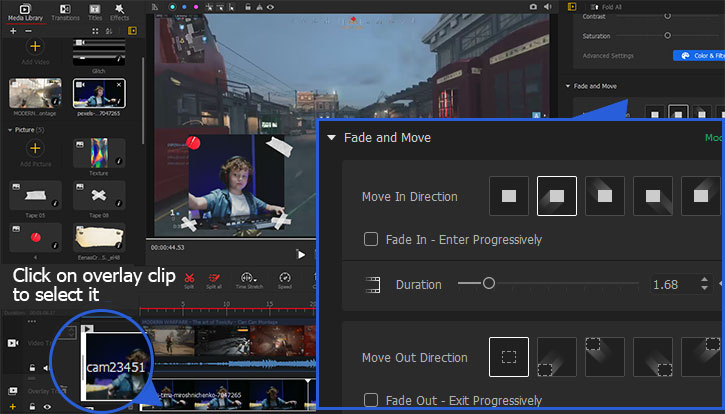Image resolution: width=725 pixels, height=414 pixels.
Task: Select the Texture picture thumbnail
Action: click(98, 155)
